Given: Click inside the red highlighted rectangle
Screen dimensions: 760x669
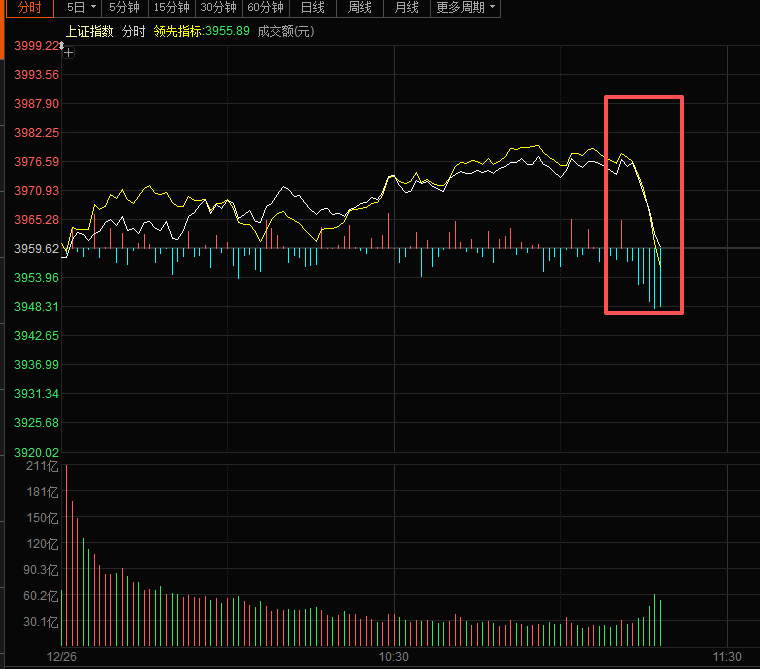Looking at the screenshot, I should tap(644, 204).
